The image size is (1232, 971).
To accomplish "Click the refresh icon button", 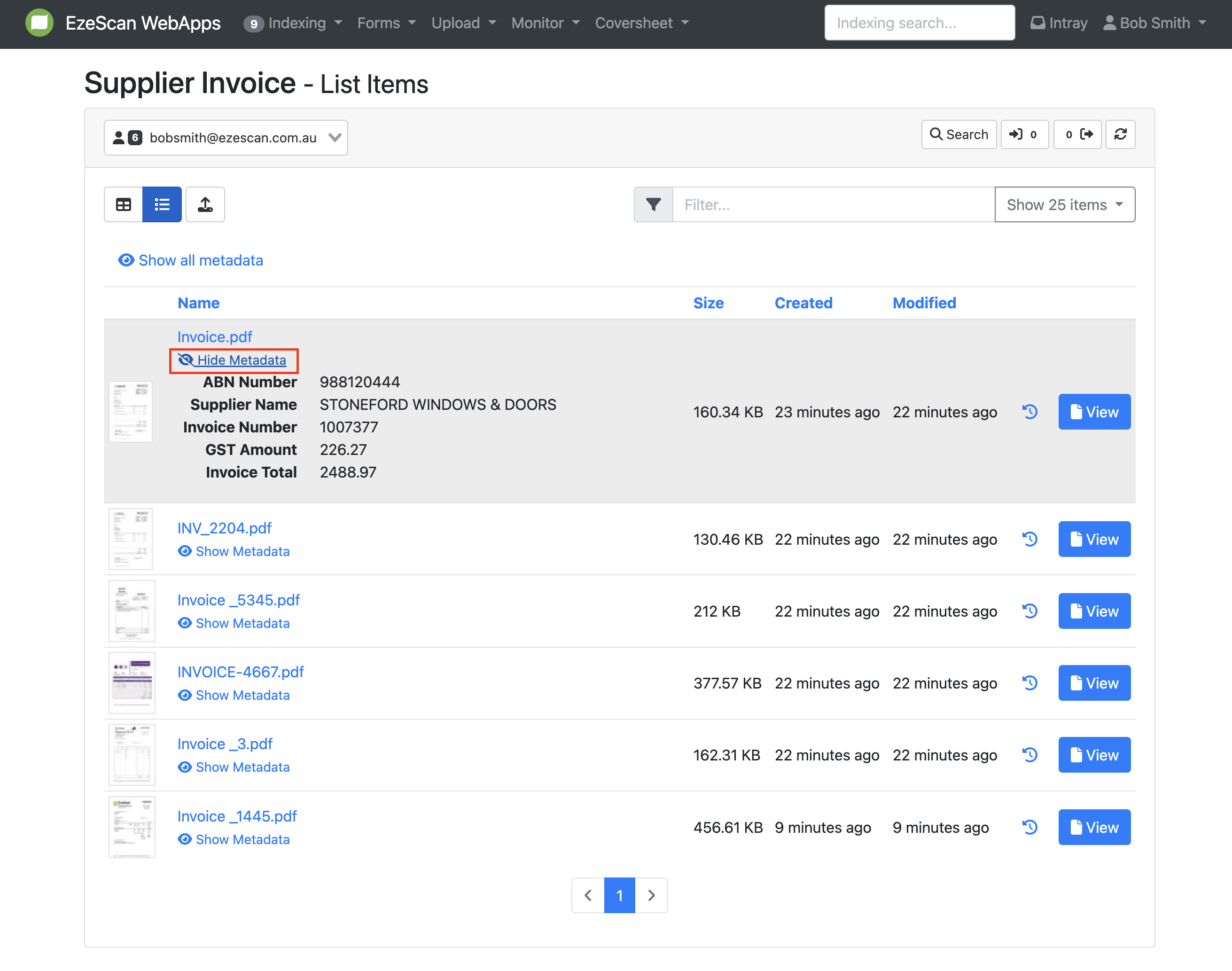I will (x=1120, y=135).
